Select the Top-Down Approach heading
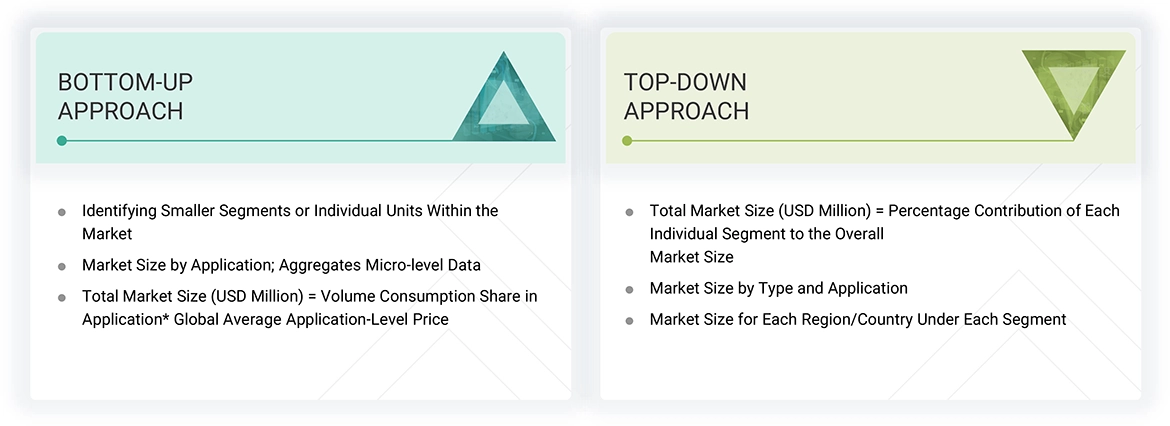 (686, 96)
